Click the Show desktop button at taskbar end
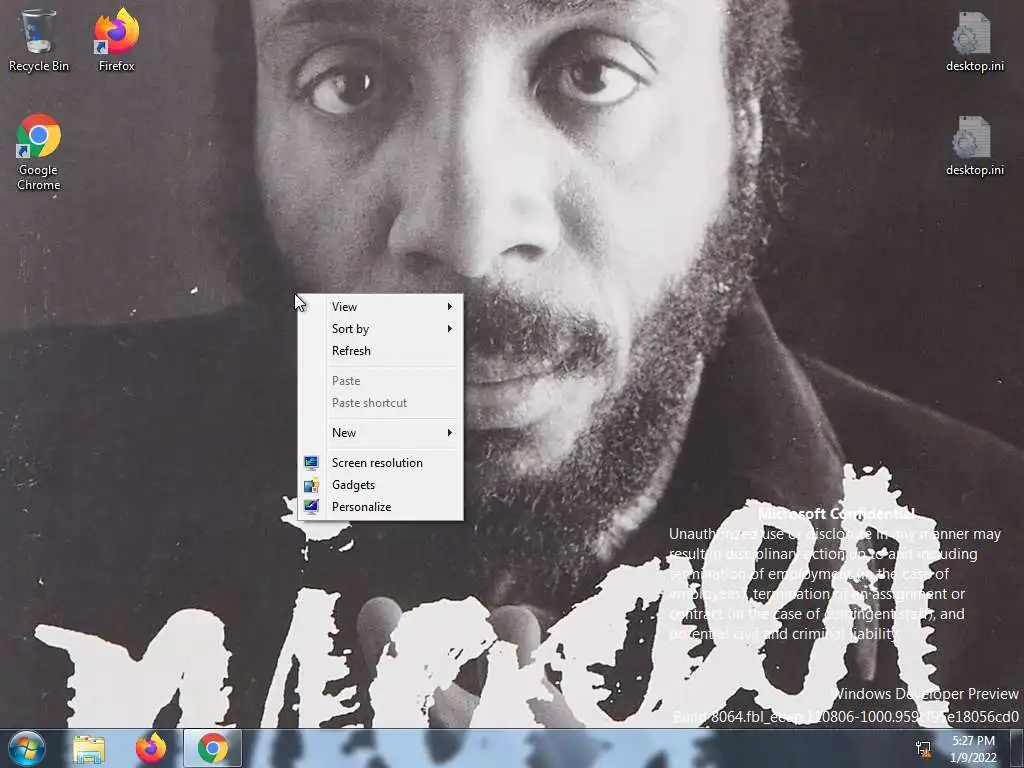The height and width of the screenshot is (768, 1024). click(1017, 748)
